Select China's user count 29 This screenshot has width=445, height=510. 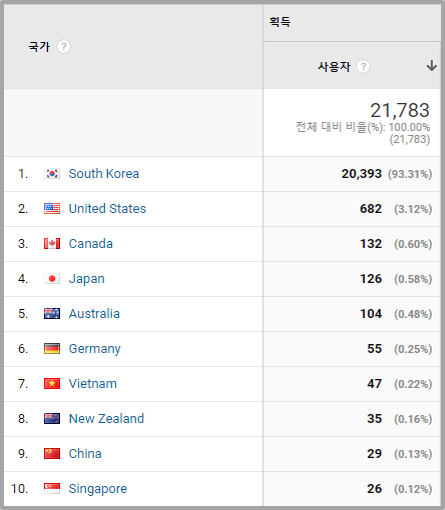[374, 454]
